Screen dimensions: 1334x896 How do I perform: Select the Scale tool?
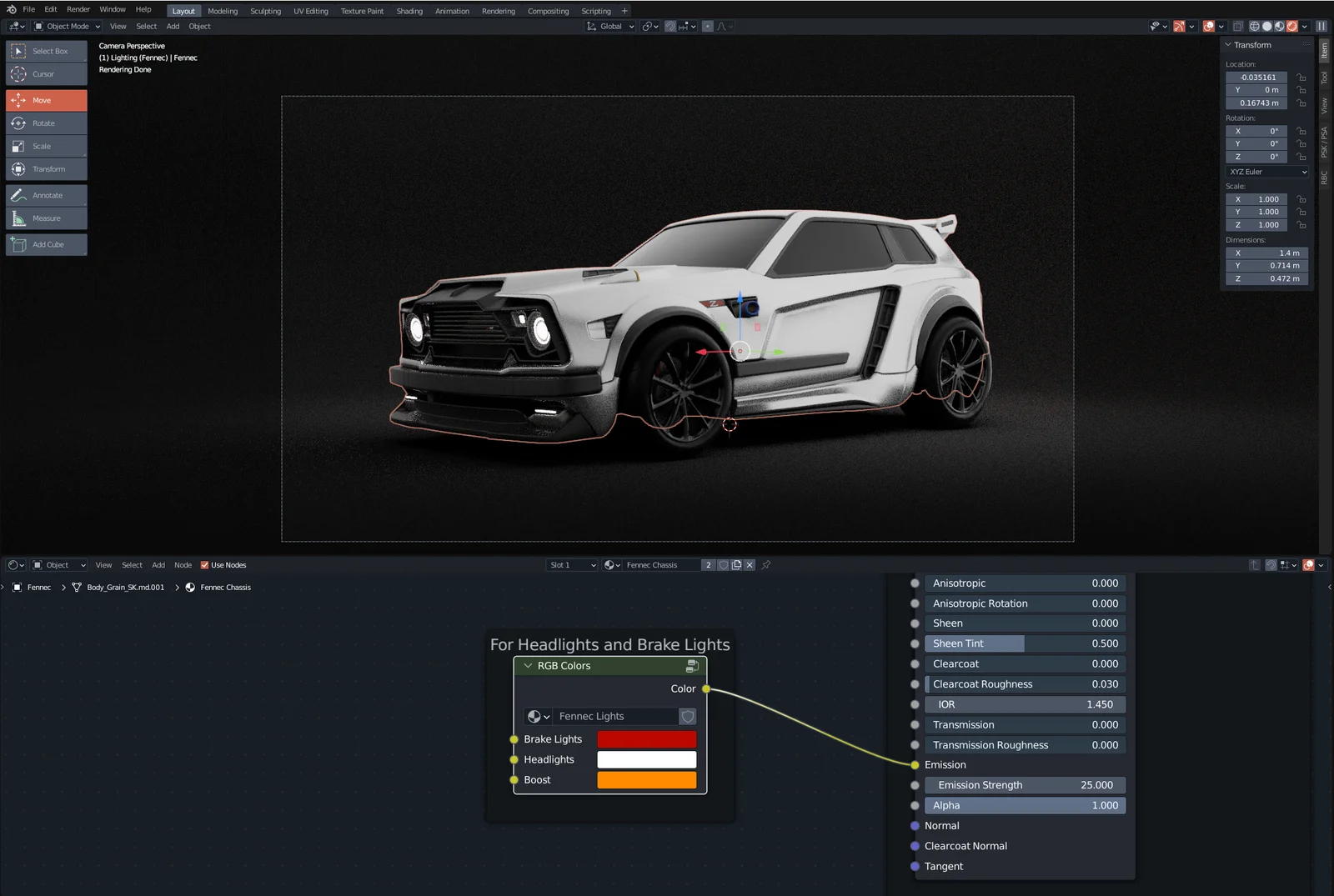click(x=46, y=147)
